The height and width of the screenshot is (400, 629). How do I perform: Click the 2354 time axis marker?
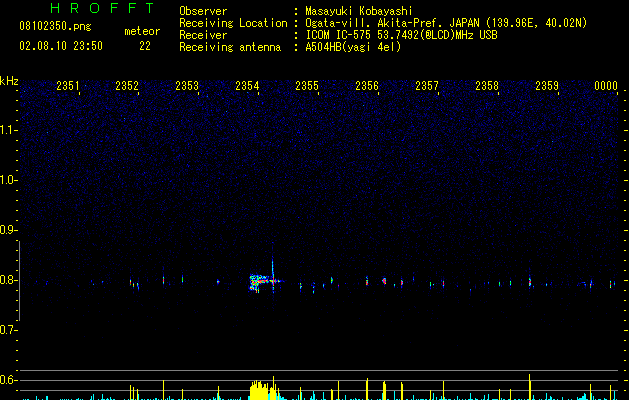[x=247, y=86]
